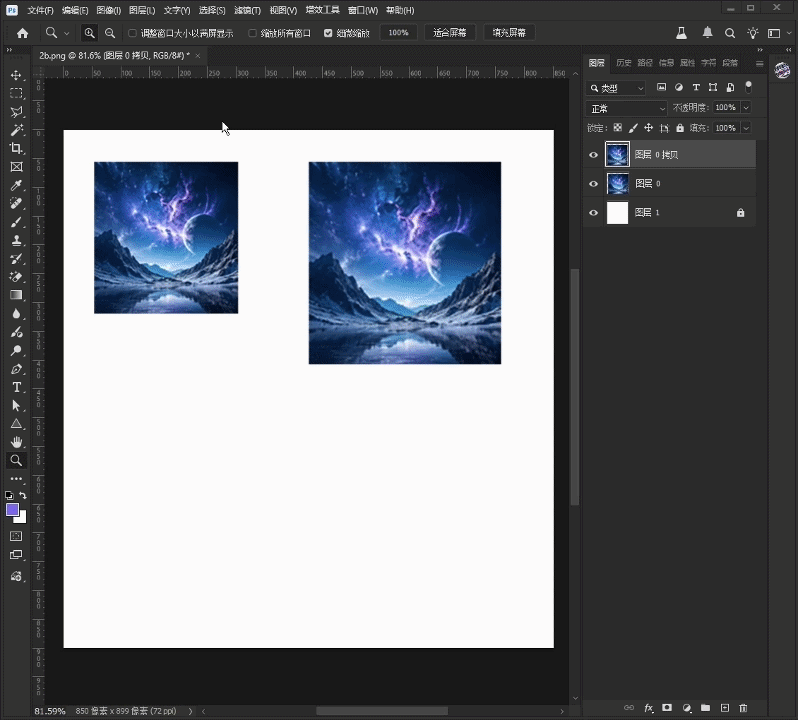This screenshot has width=798, height=720.
Task: Select the Shape tool
Action: point(16,424)
